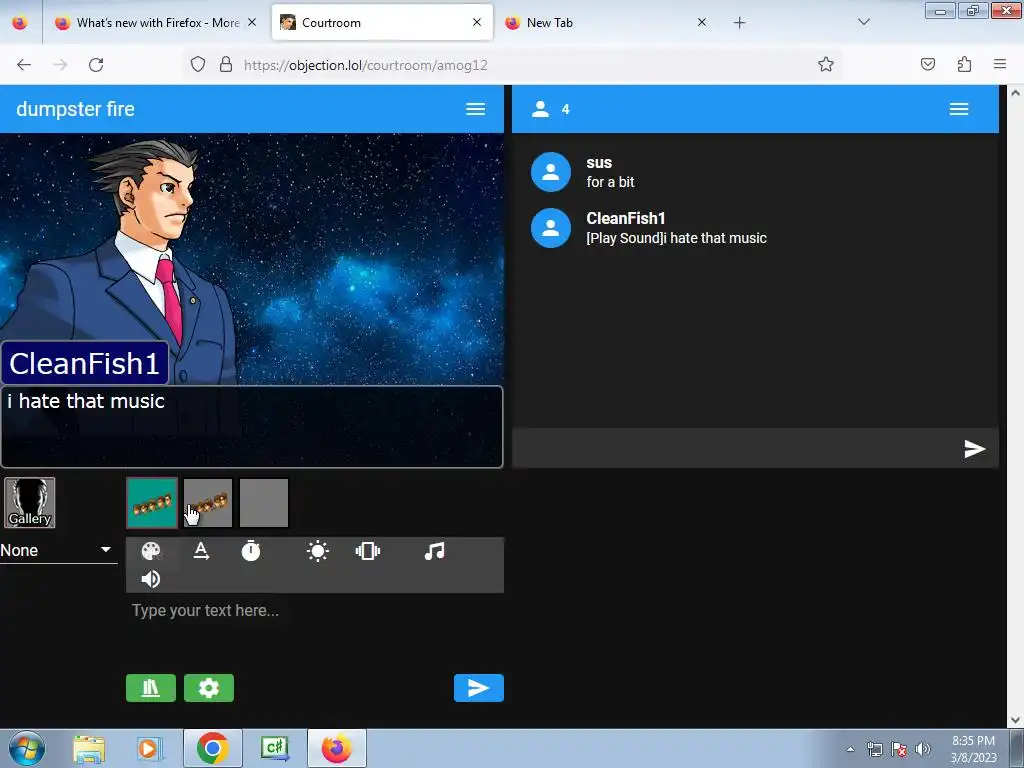Viewport: 1024px width, 768px height.
Task: Show hidden system tray icons
Action: pos(850,750)
